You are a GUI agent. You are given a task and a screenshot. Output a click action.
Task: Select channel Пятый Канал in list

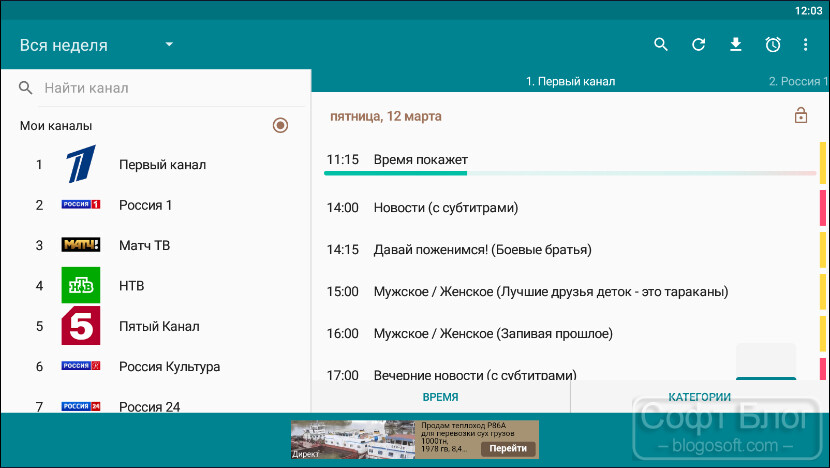click(156, 326)
